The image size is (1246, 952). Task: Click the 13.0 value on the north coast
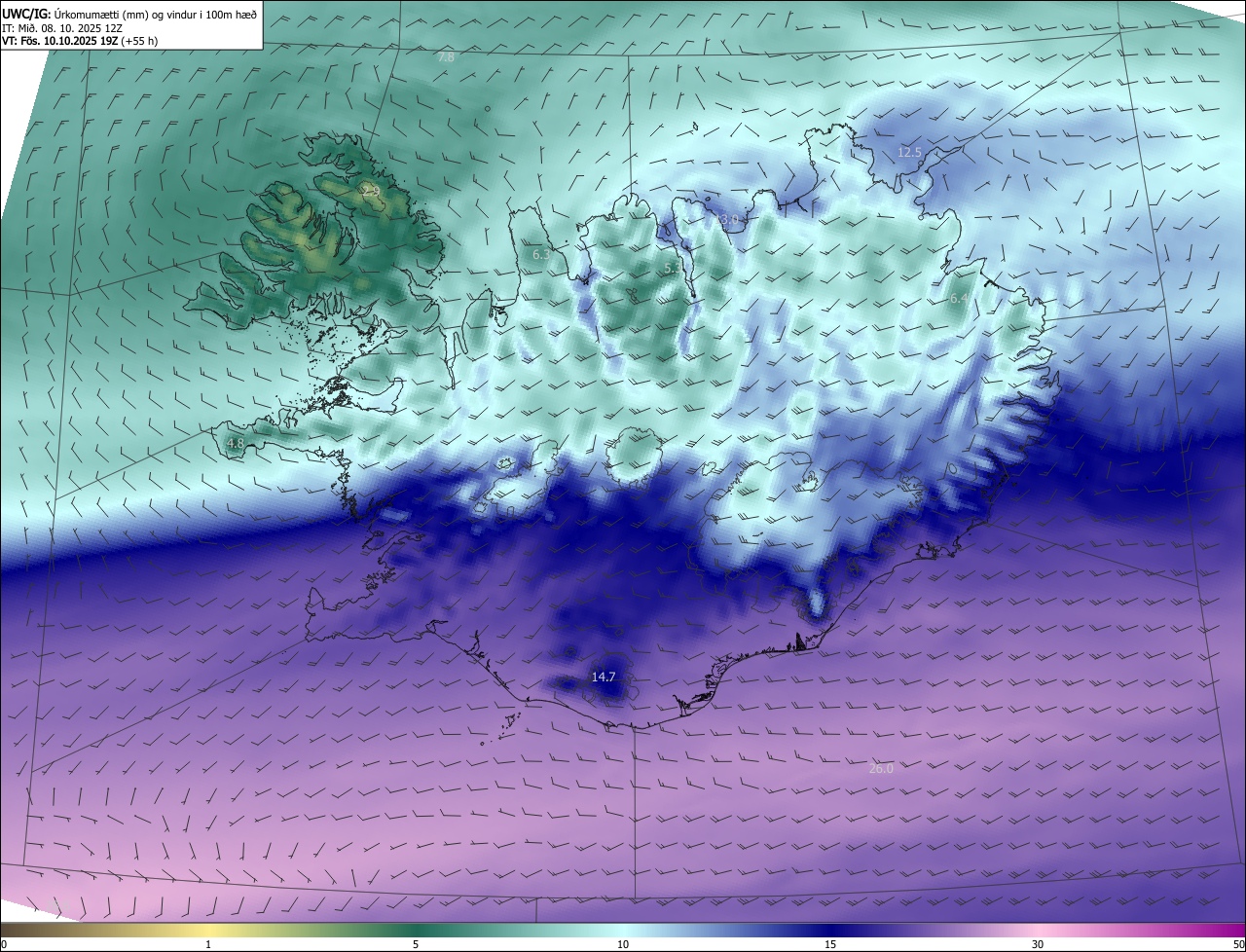pyautogui.click(x=729, y=221)
